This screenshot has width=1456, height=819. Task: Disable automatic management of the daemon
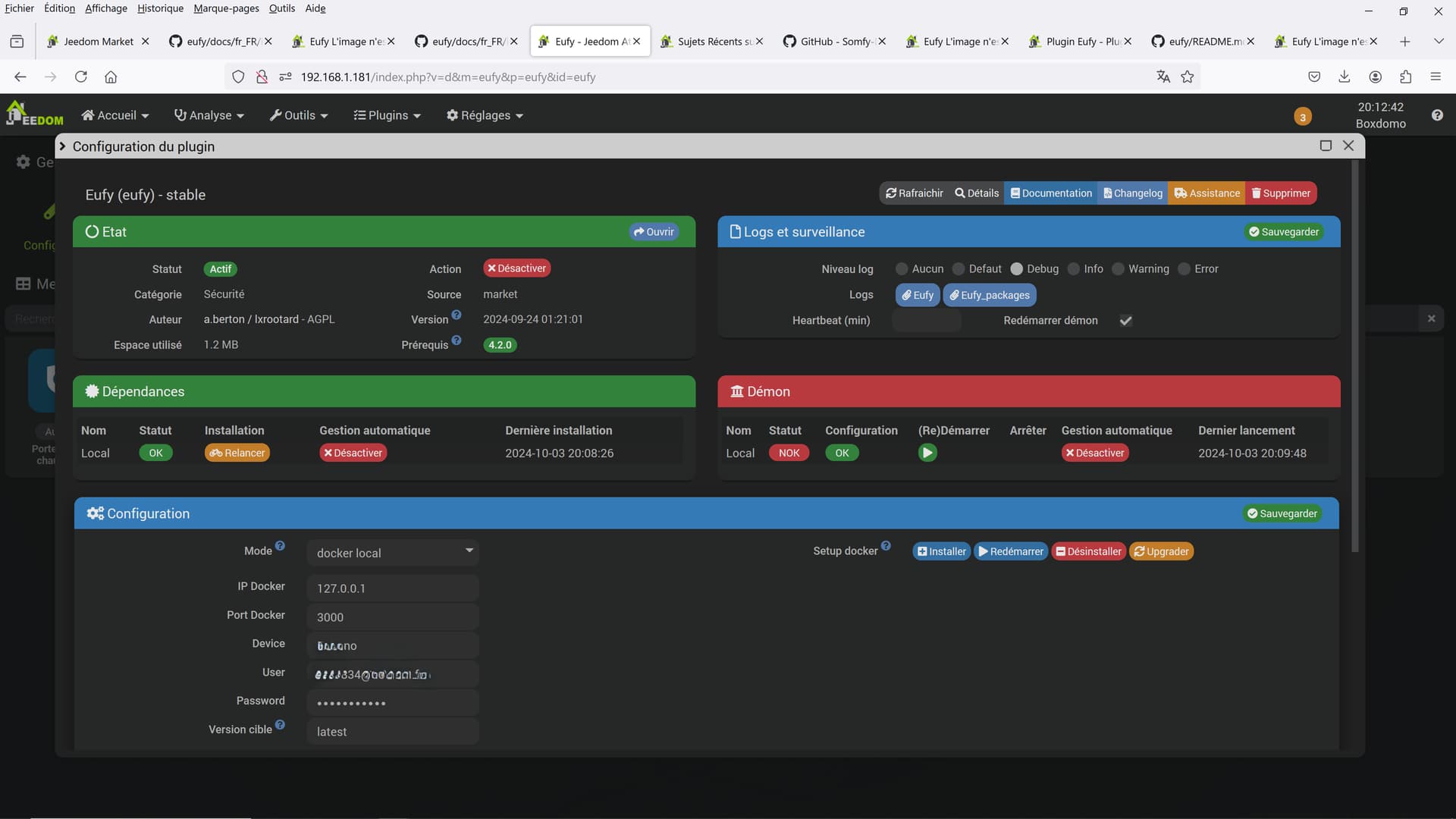1095,453
